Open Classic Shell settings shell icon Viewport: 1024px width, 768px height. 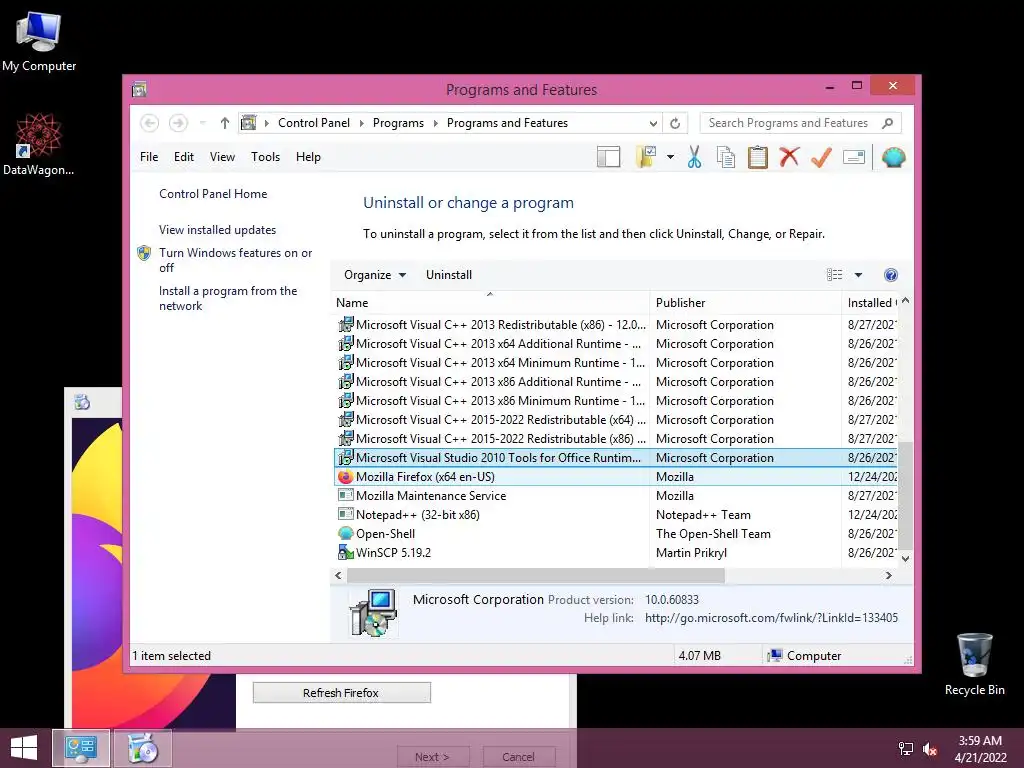893,157
